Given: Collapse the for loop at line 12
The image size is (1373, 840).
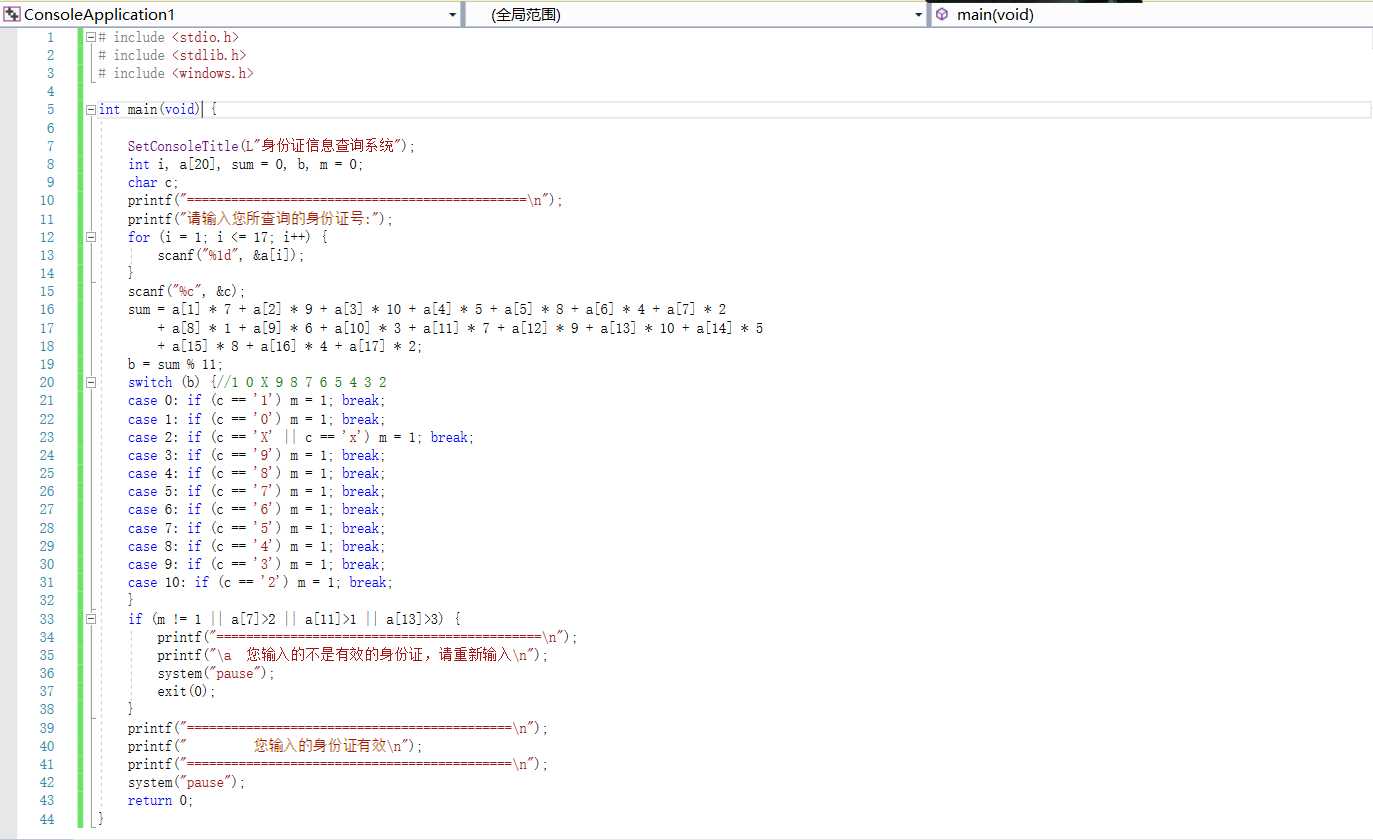Looking at the screenshot, I should point(90,237).
